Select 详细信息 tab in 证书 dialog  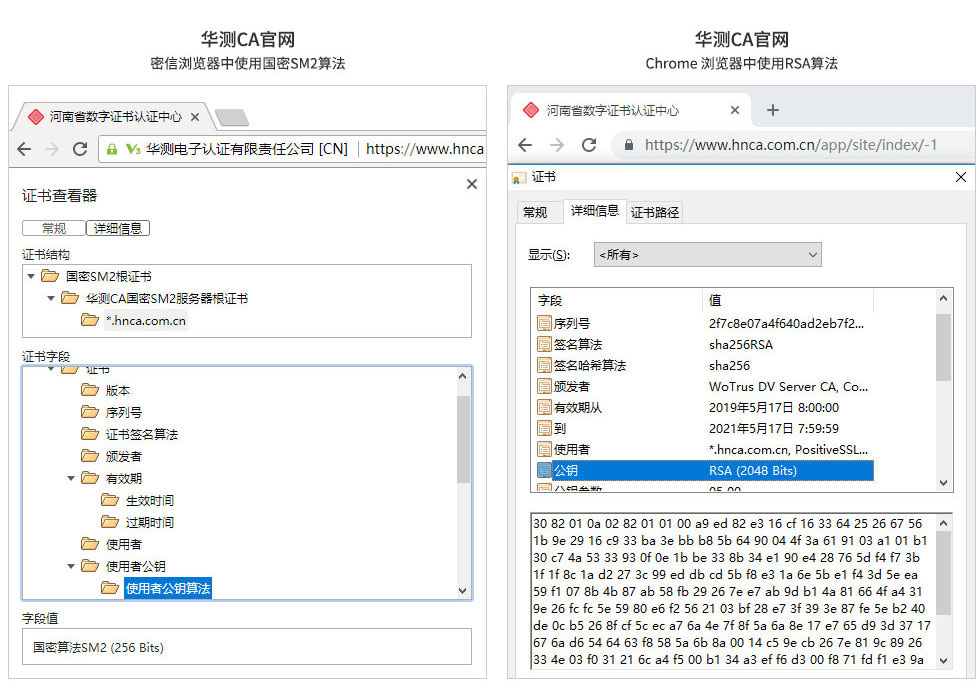[x=594, y=211]
